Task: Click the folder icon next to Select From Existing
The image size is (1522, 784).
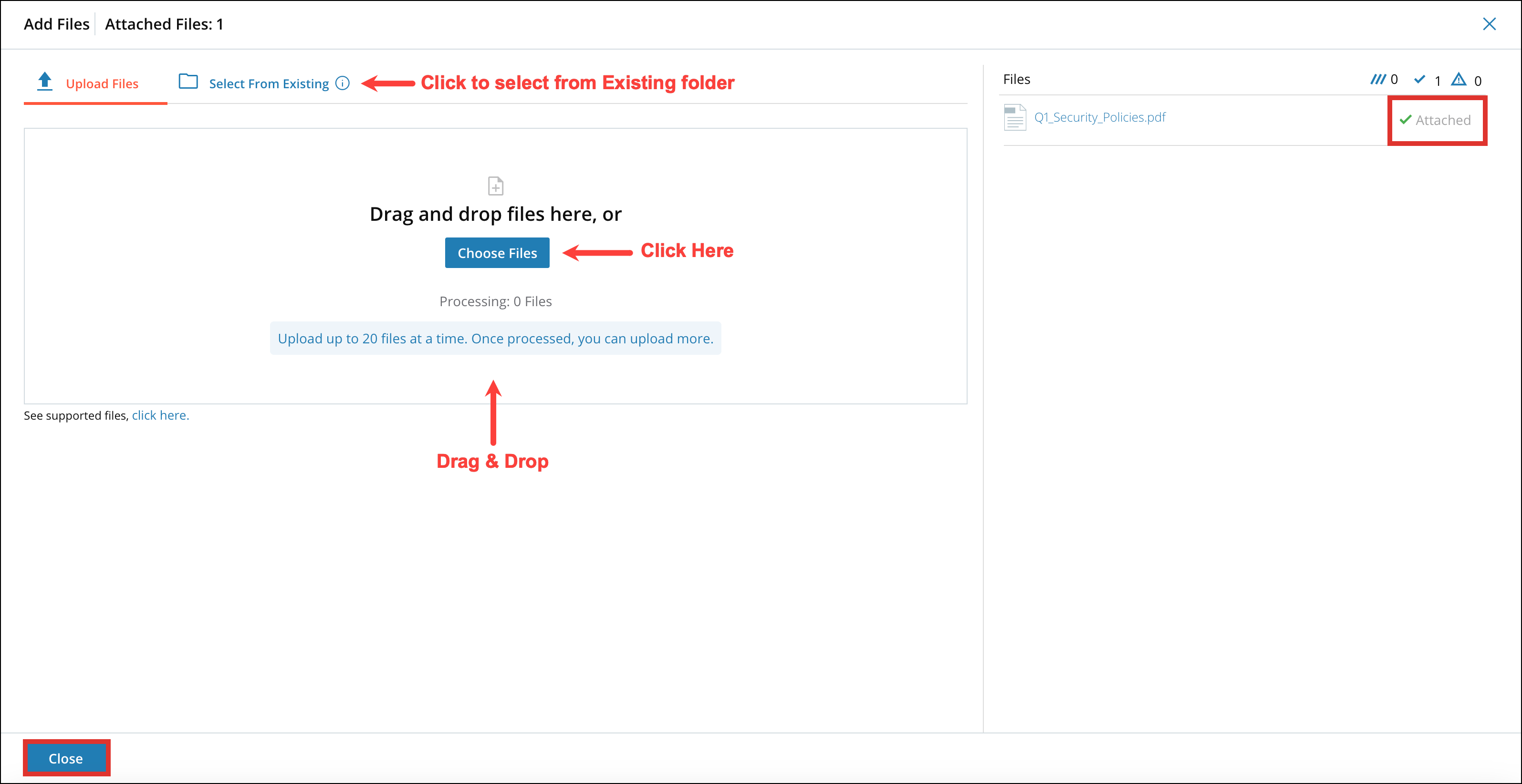Action: 188,82
